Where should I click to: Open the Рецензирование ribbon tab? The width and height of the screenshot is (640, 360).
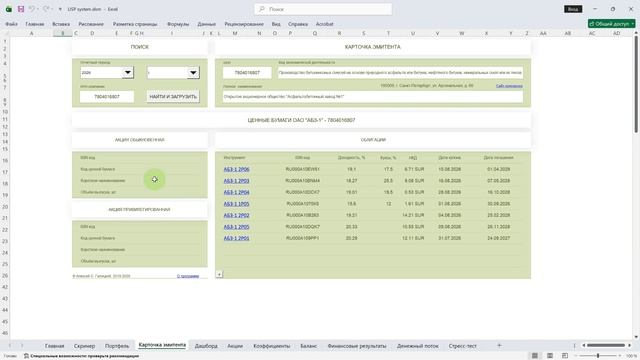click(x=244, y=24)
